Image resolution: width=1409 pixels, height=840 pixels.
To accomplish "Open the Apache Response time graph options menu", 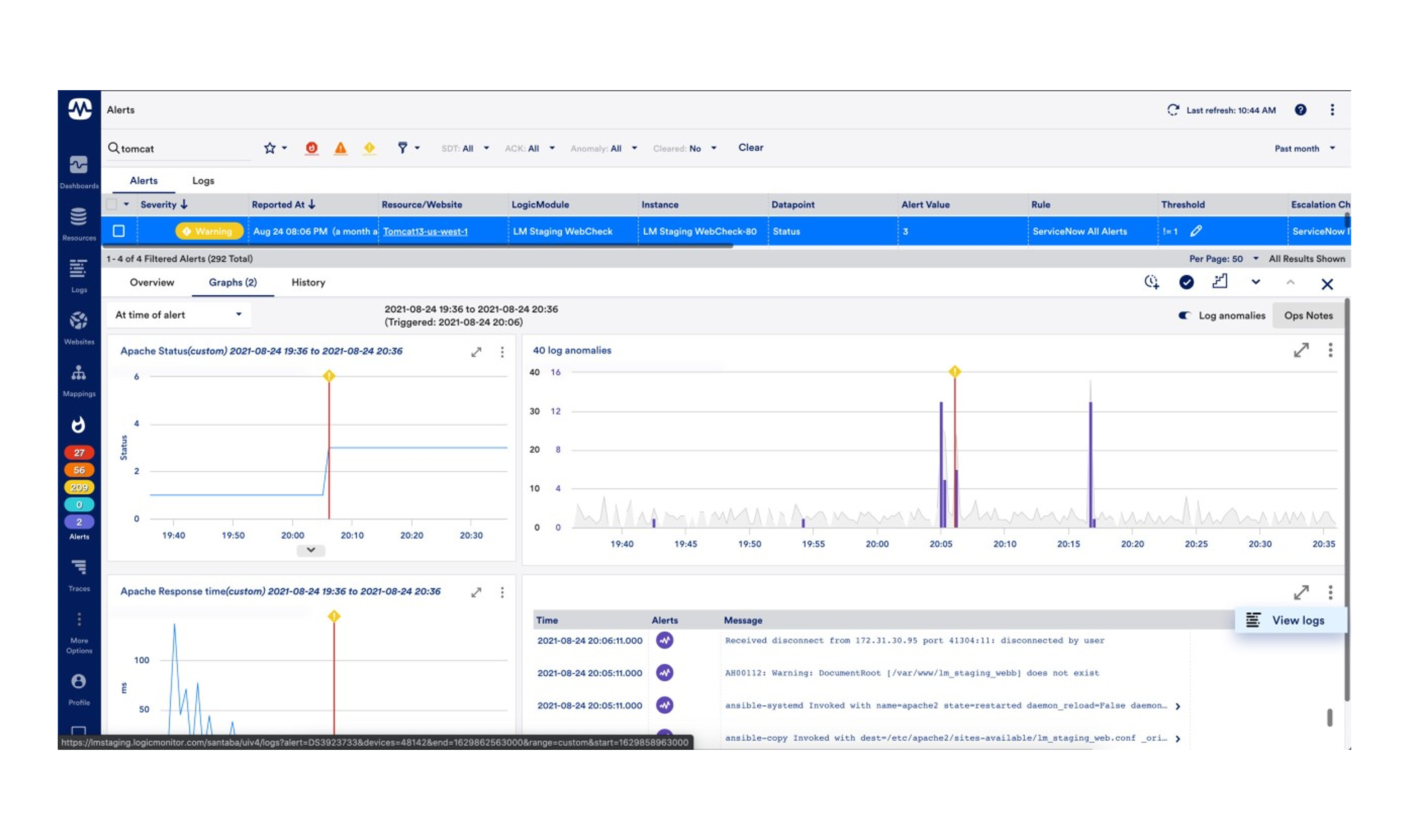I will 502,592.
